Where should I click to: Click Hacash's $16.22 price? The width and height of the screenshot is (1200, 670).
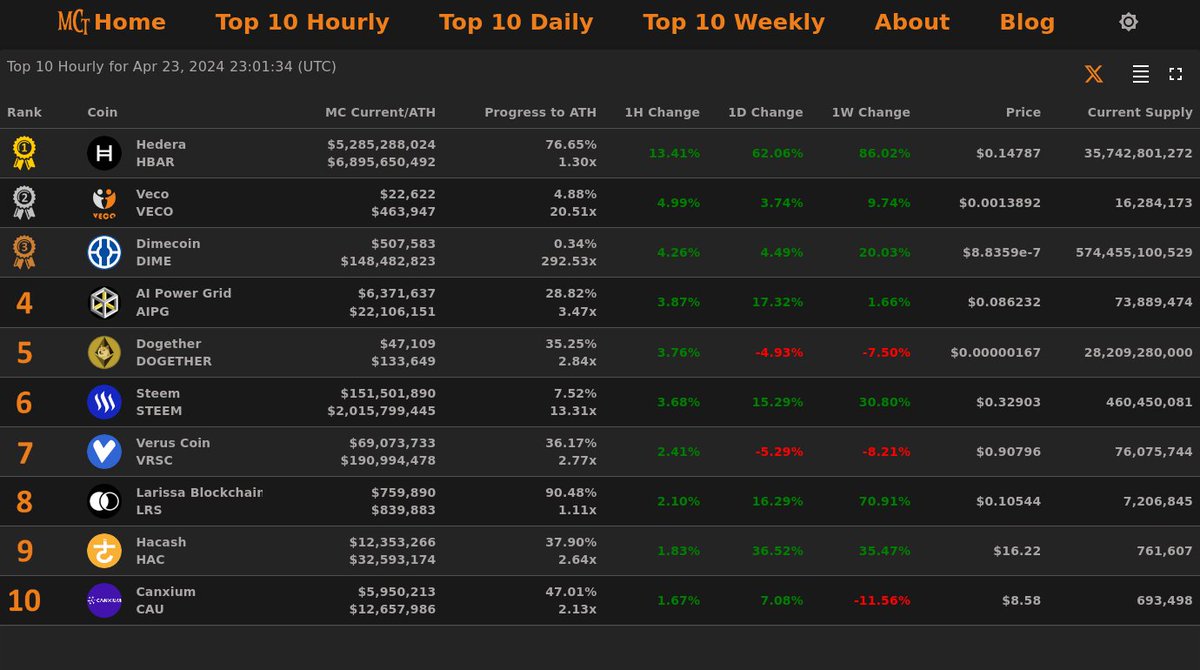pyautogui.click(x=1017, y=551)
